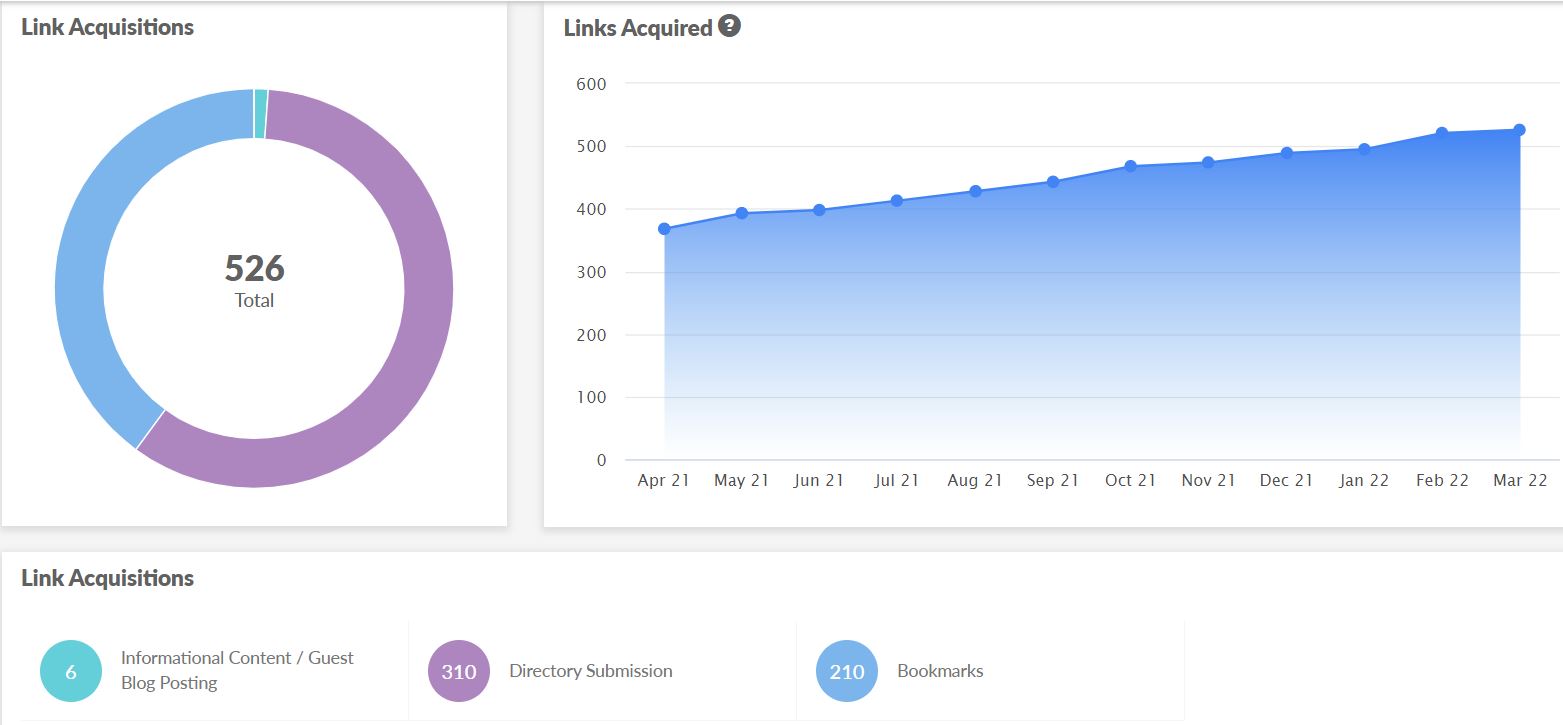Click the 100 y-axis label
Screen dimensions: 1563x725
pyautogui.click(x=592, y=397)
